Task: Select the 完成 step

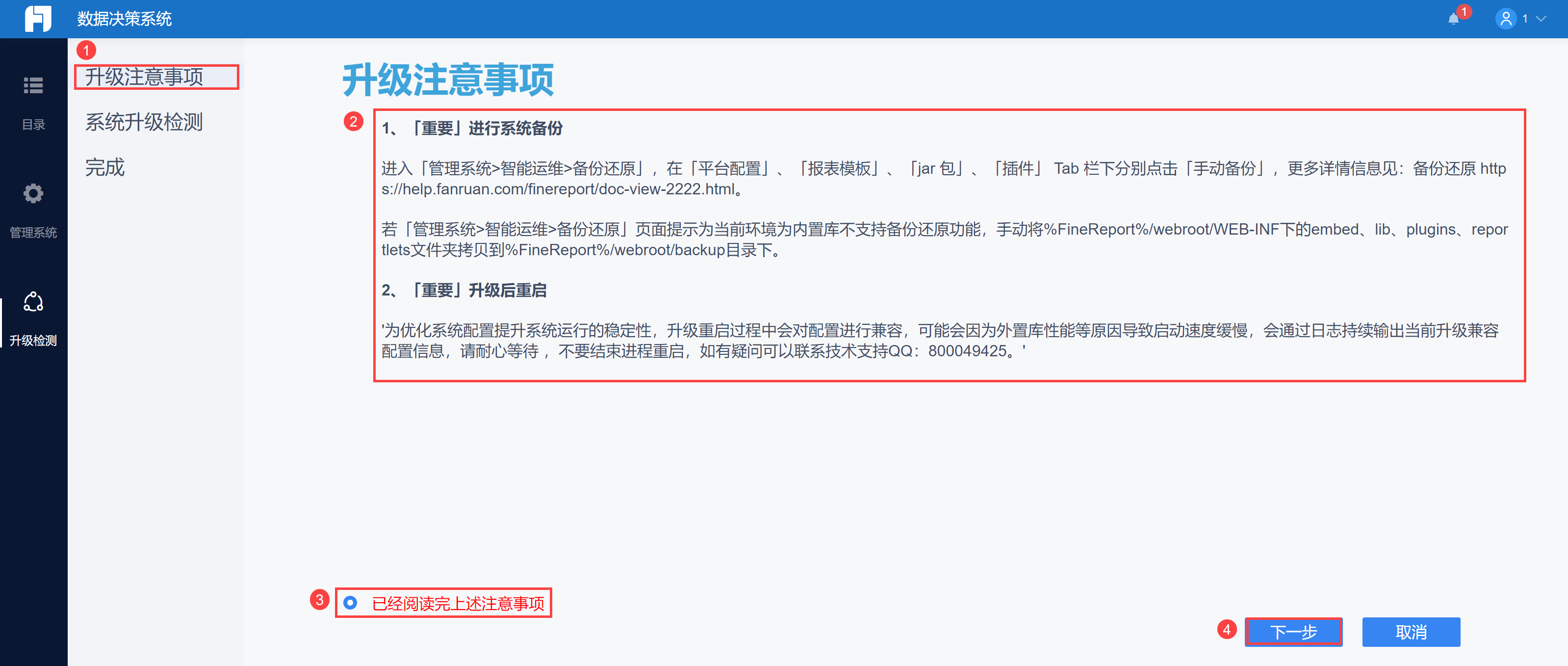Action: (x=104, y=167)
